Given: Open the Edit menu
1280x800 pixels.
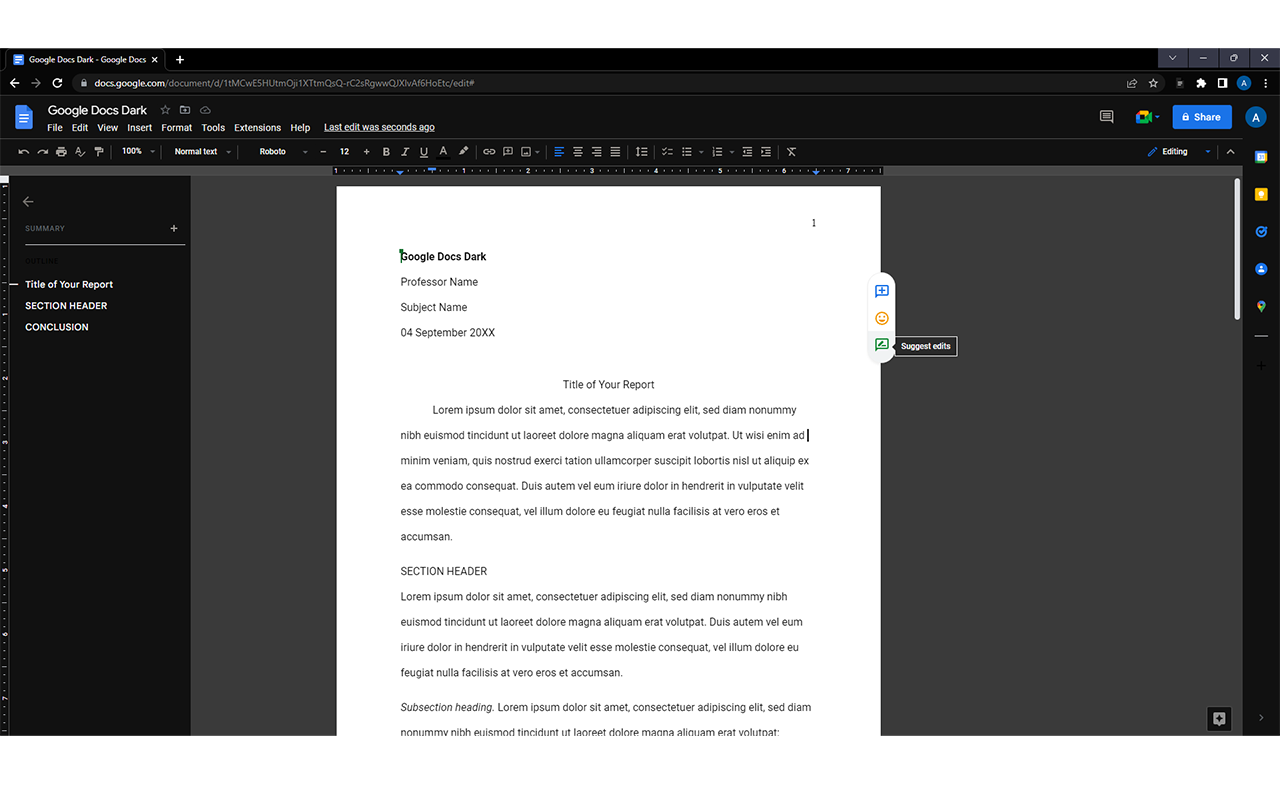Looking at the screenshot, I should [80, 128].
